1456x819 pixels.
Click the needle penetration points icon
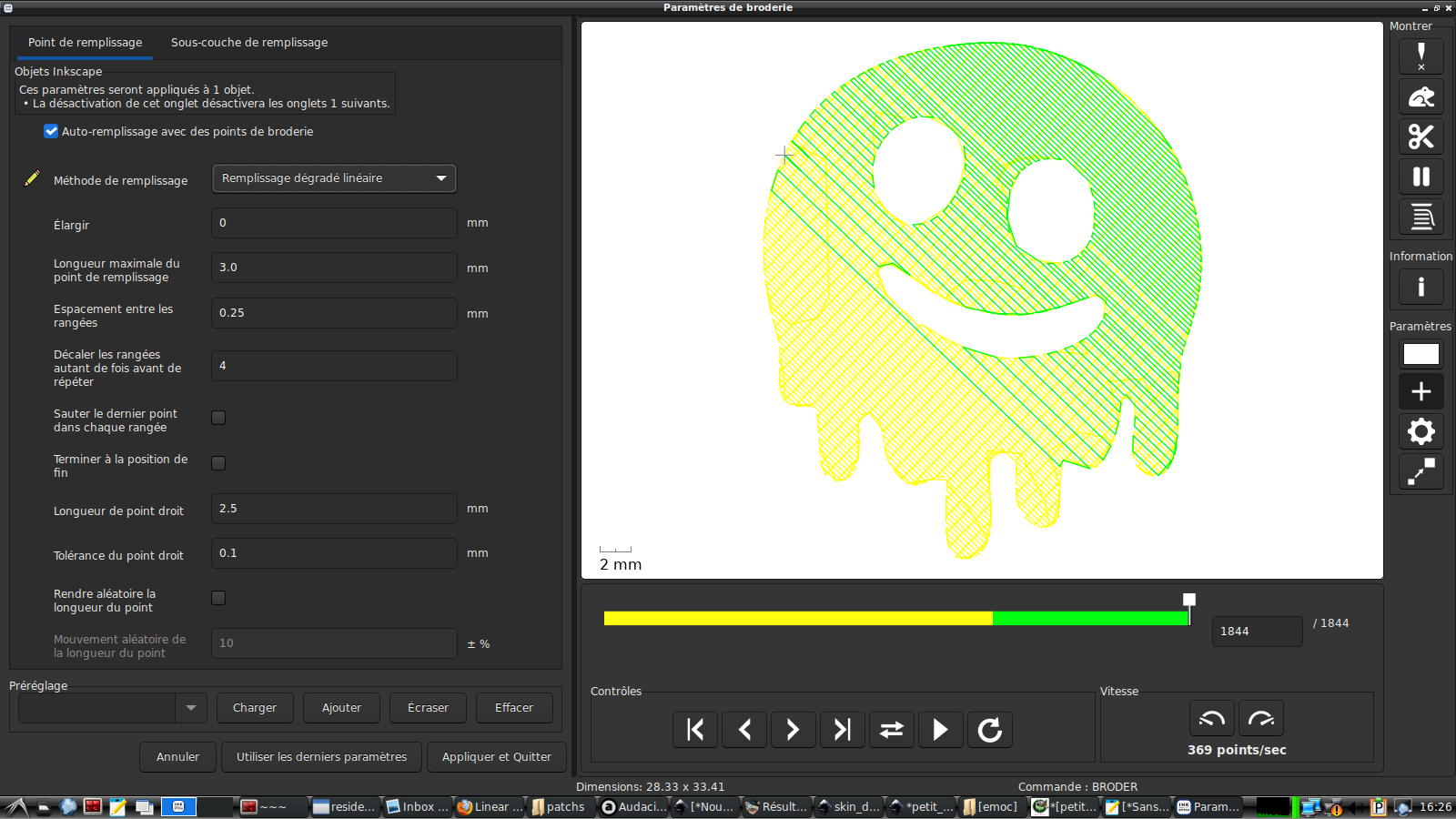pos(1421,56)
